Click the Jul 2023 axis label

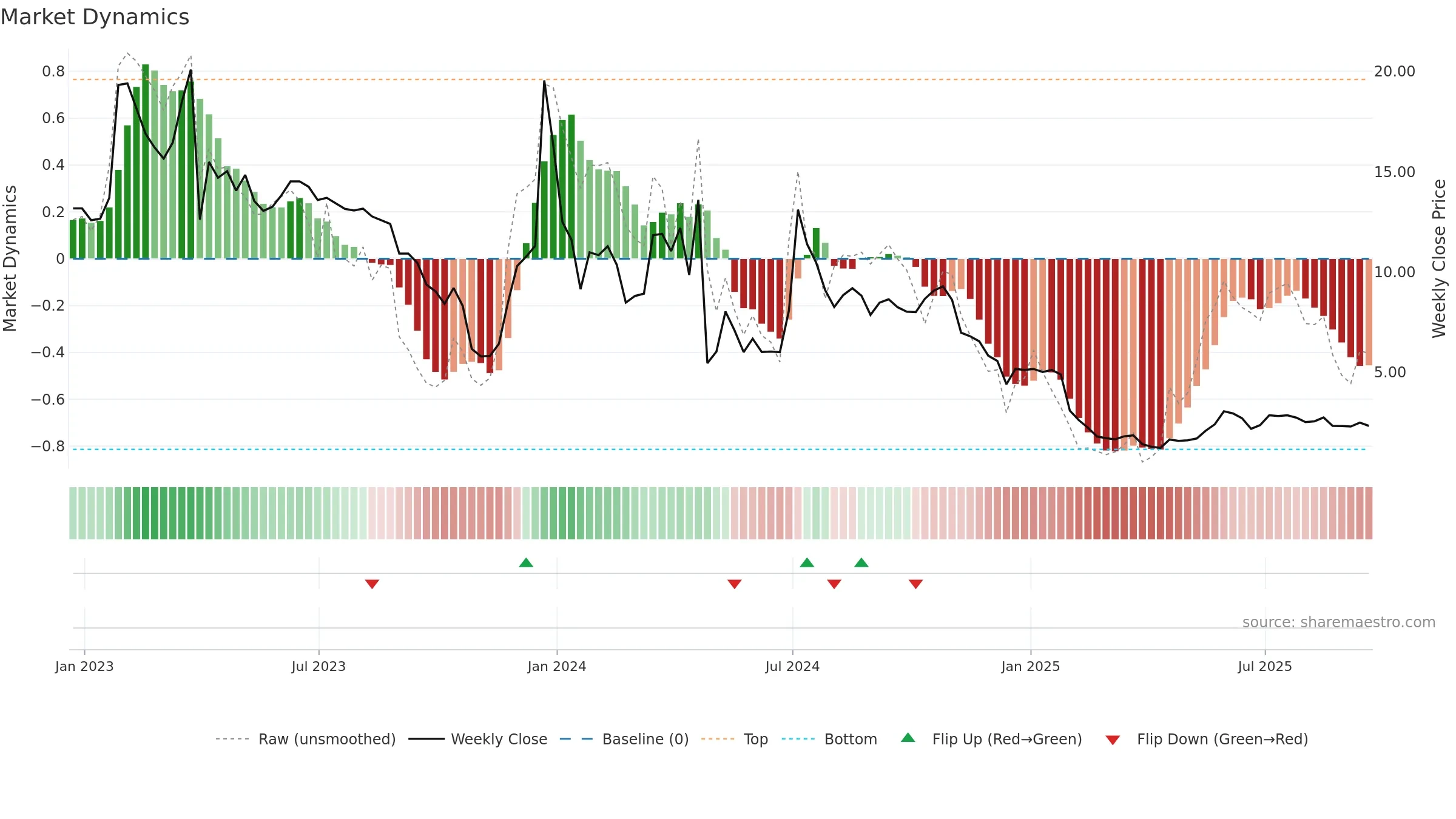318,666
